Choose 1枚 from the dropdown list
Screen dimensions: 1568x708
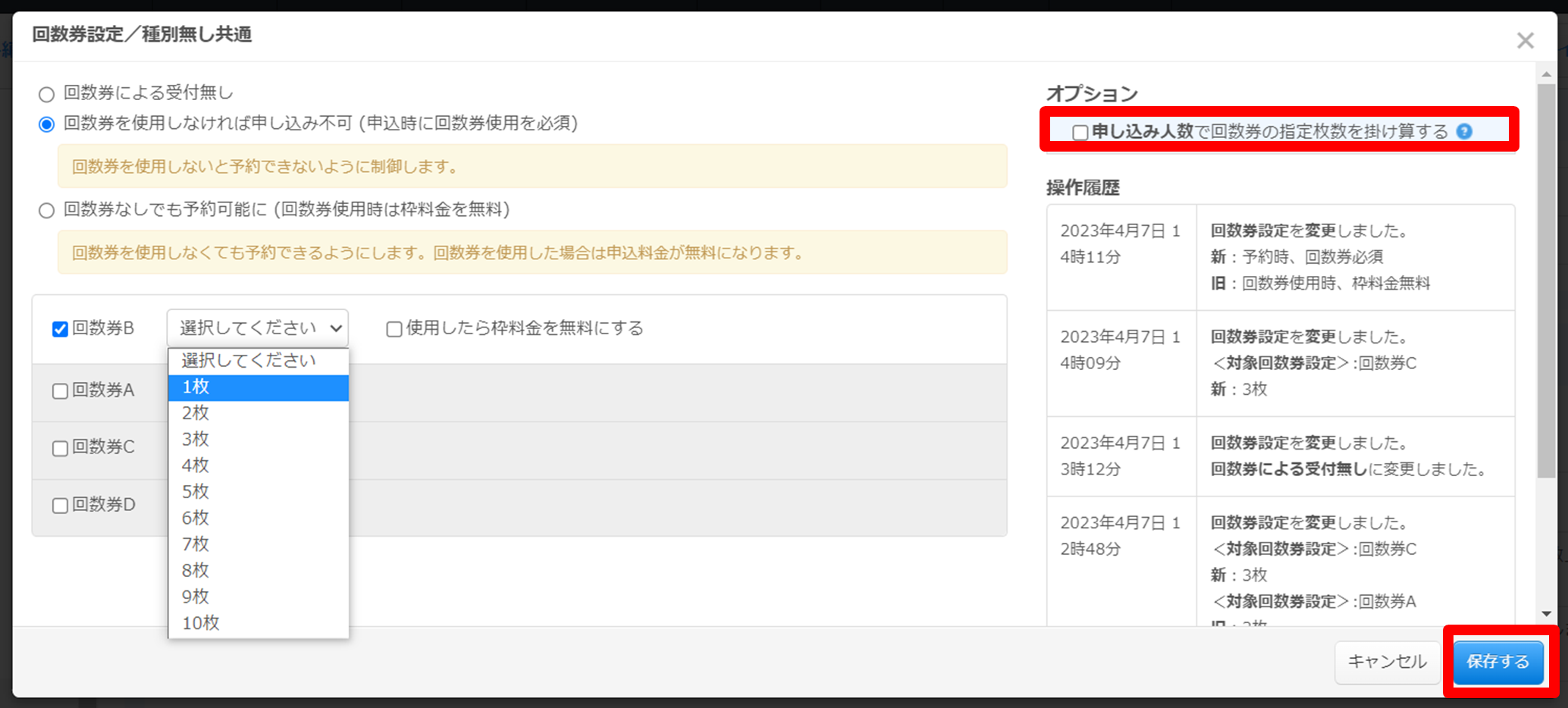[258, 387]
